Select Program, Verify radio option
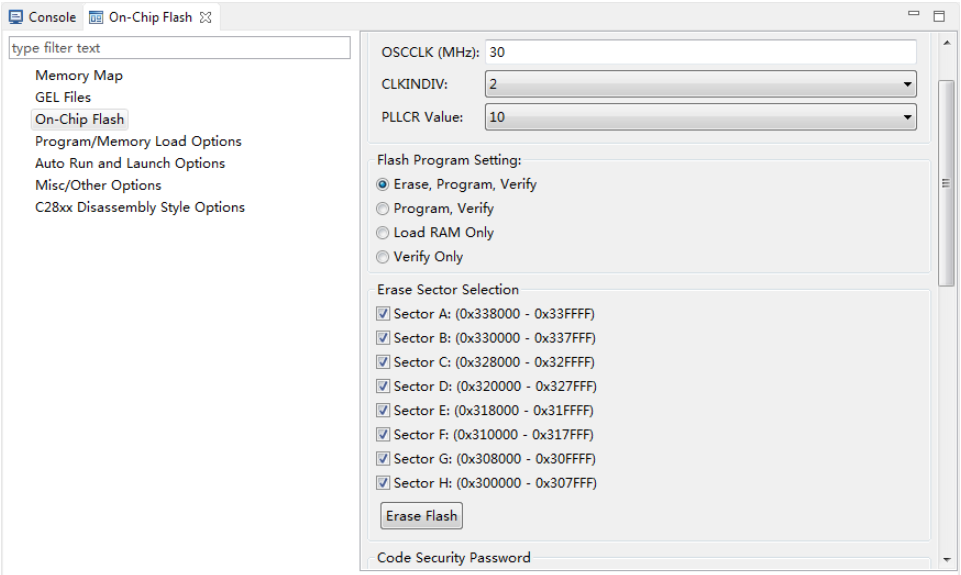This screenshot has height=575, width=961. coord(382,209)
